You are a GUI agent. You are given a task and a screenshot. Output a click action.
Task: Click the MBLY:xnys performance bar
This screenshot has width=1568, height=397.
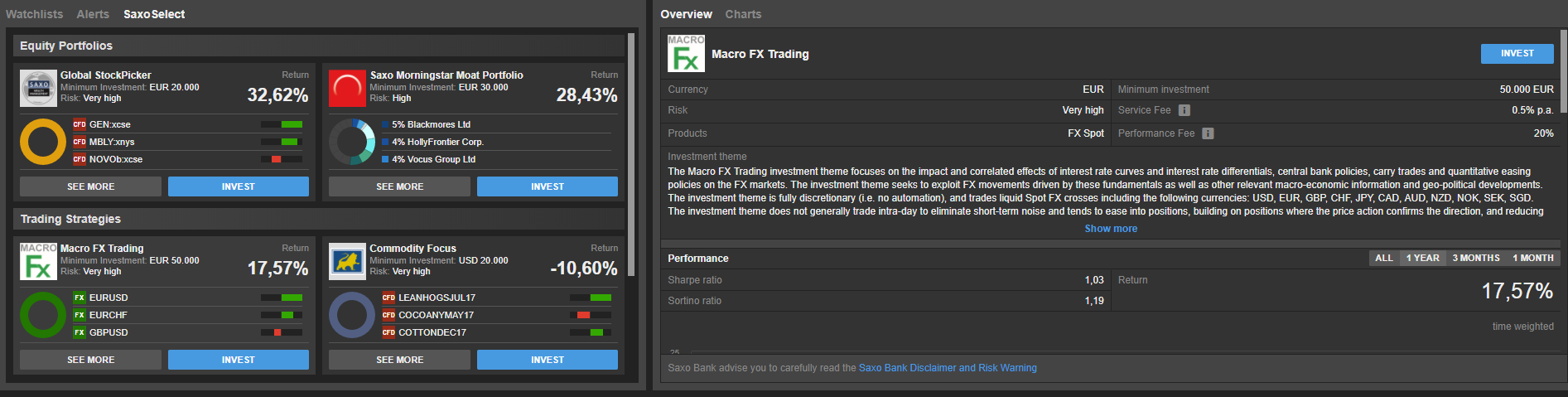click(x=282, y=142)
